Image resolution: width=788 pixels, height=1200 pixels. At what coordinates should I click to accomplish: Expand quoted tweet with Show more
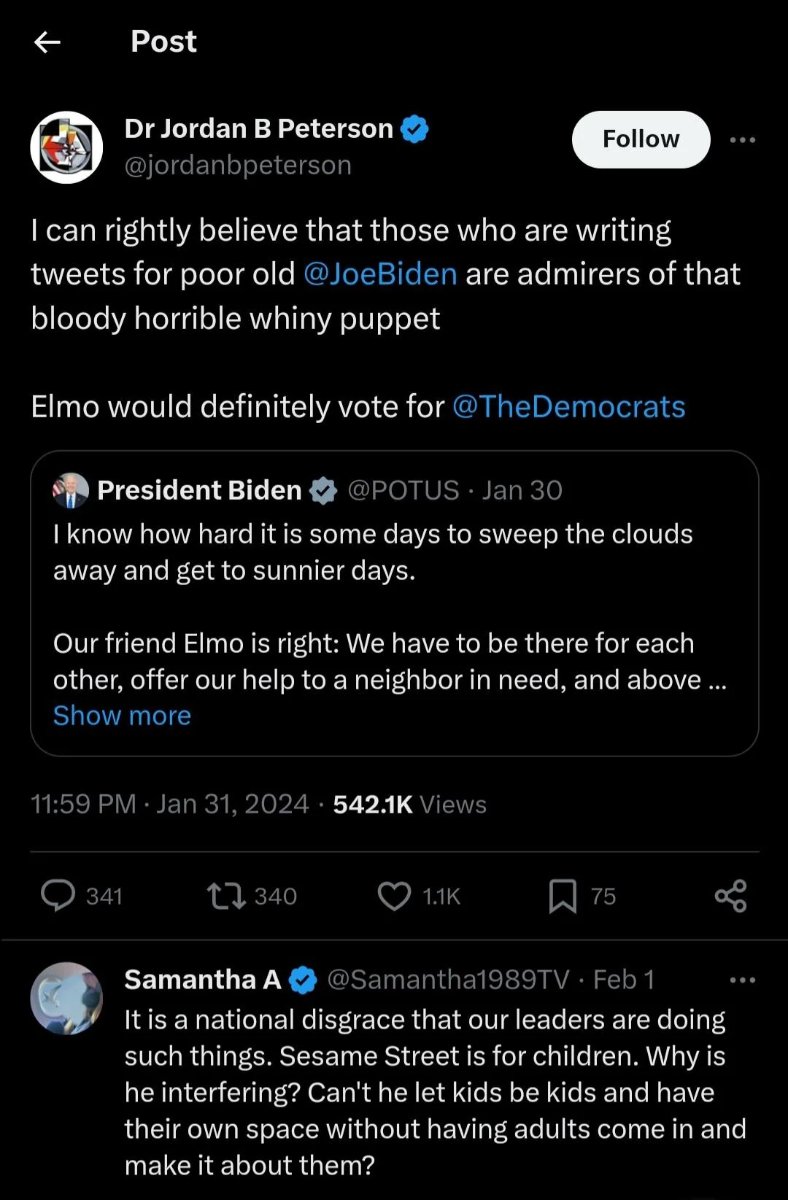point(122,715)
